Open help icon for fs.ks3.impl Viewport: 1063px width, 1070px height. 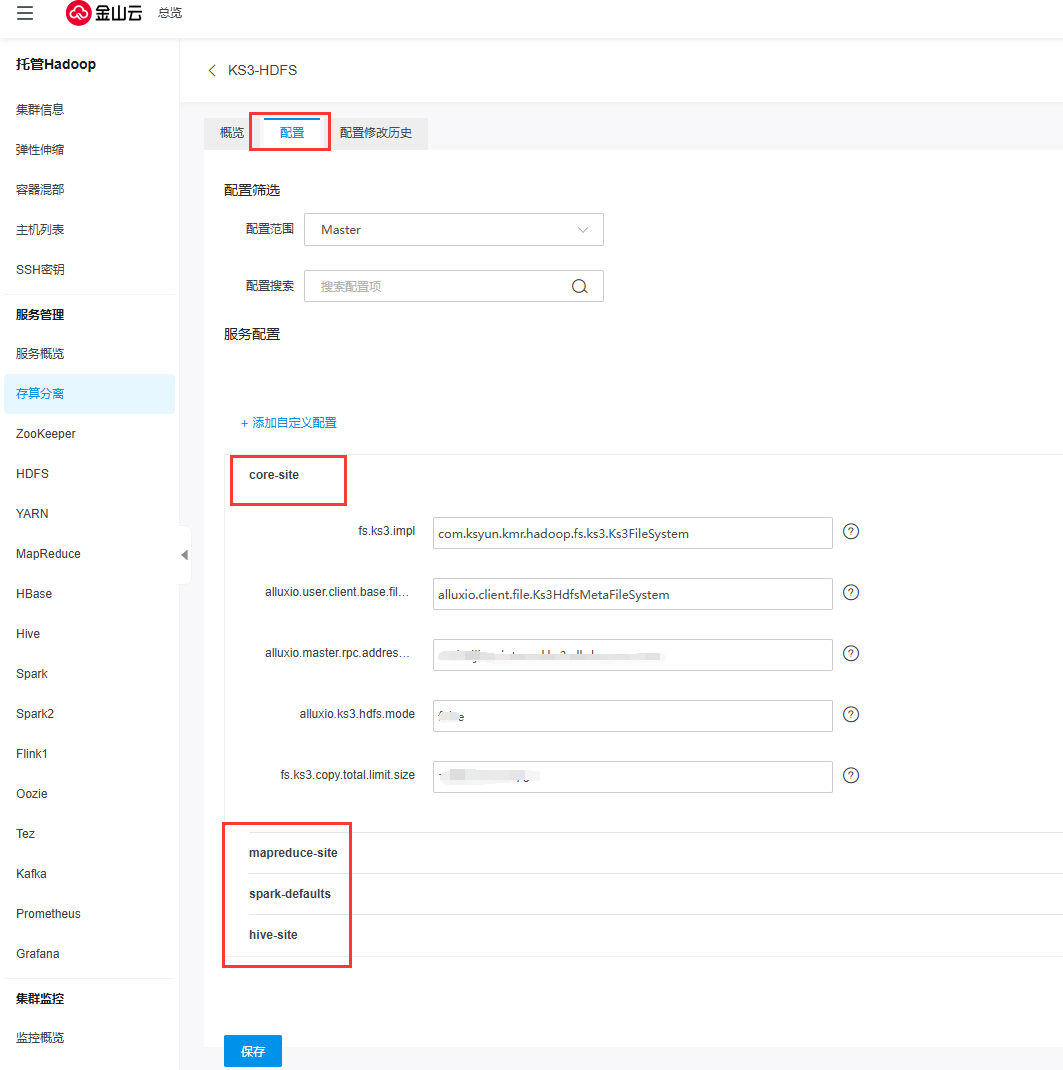(x=851, y=532)
